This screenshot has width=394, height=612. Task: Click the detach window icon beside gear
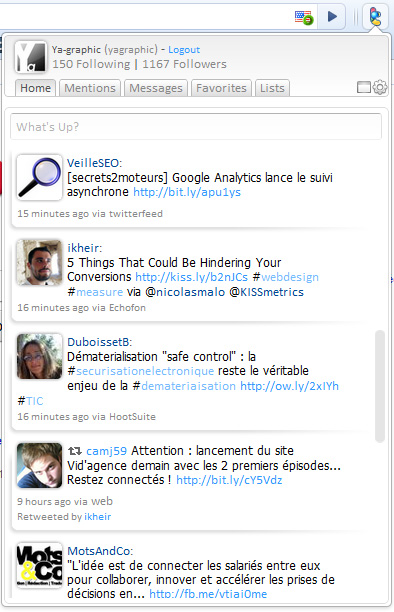click(364, 87)
